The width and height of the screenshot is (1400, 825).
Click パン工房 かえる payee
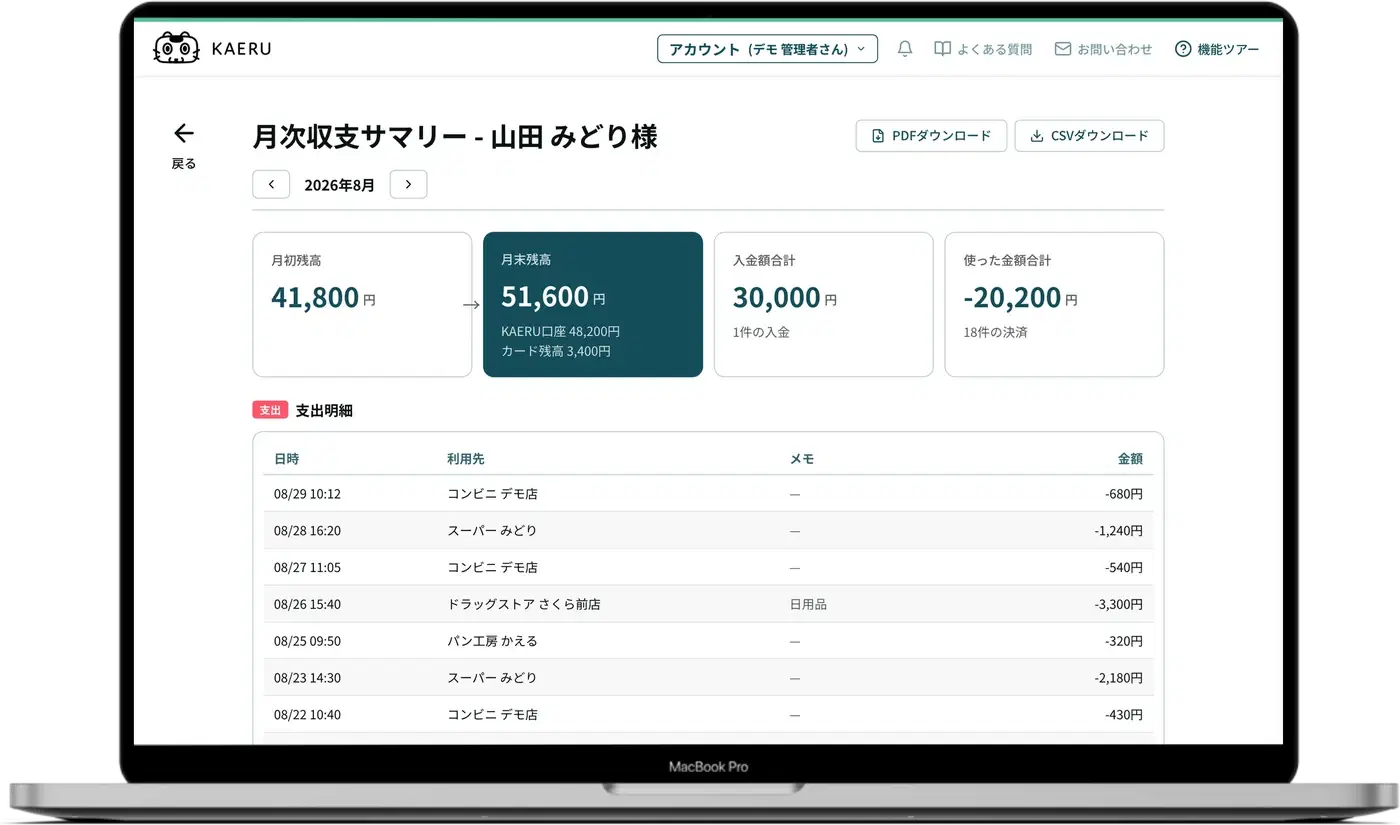tap(492, 641)
